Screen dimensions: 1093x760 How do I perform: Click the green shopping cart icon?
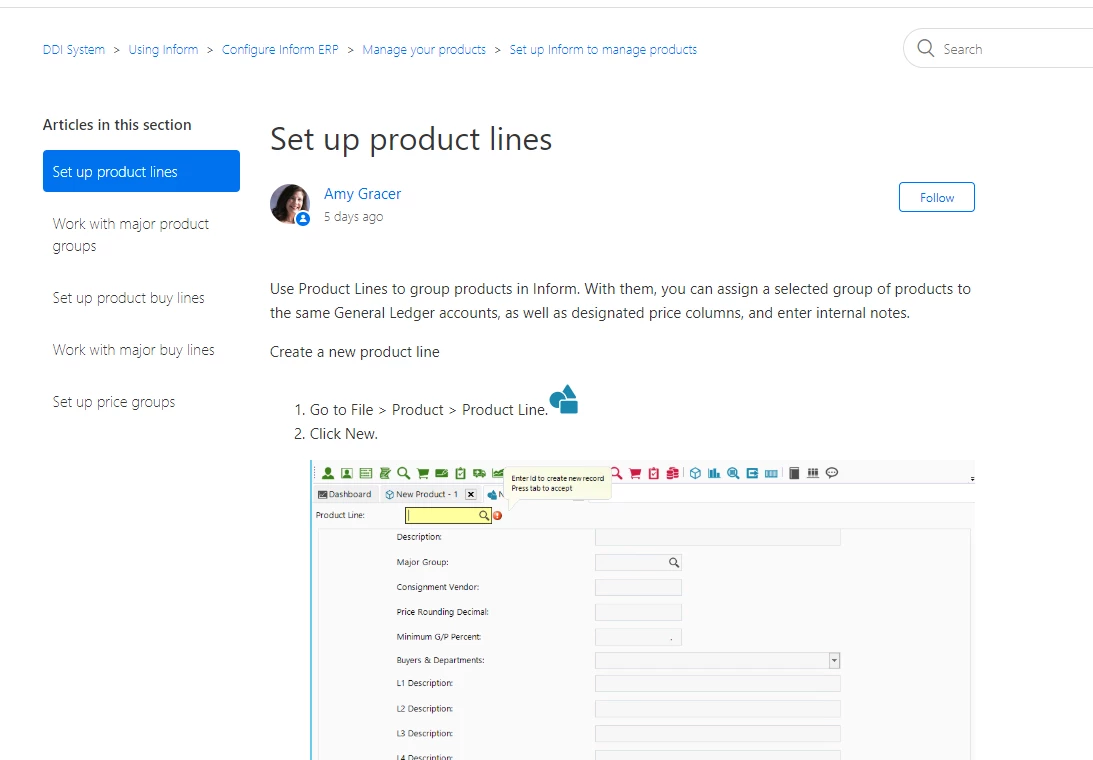click(x=422, y=473)
